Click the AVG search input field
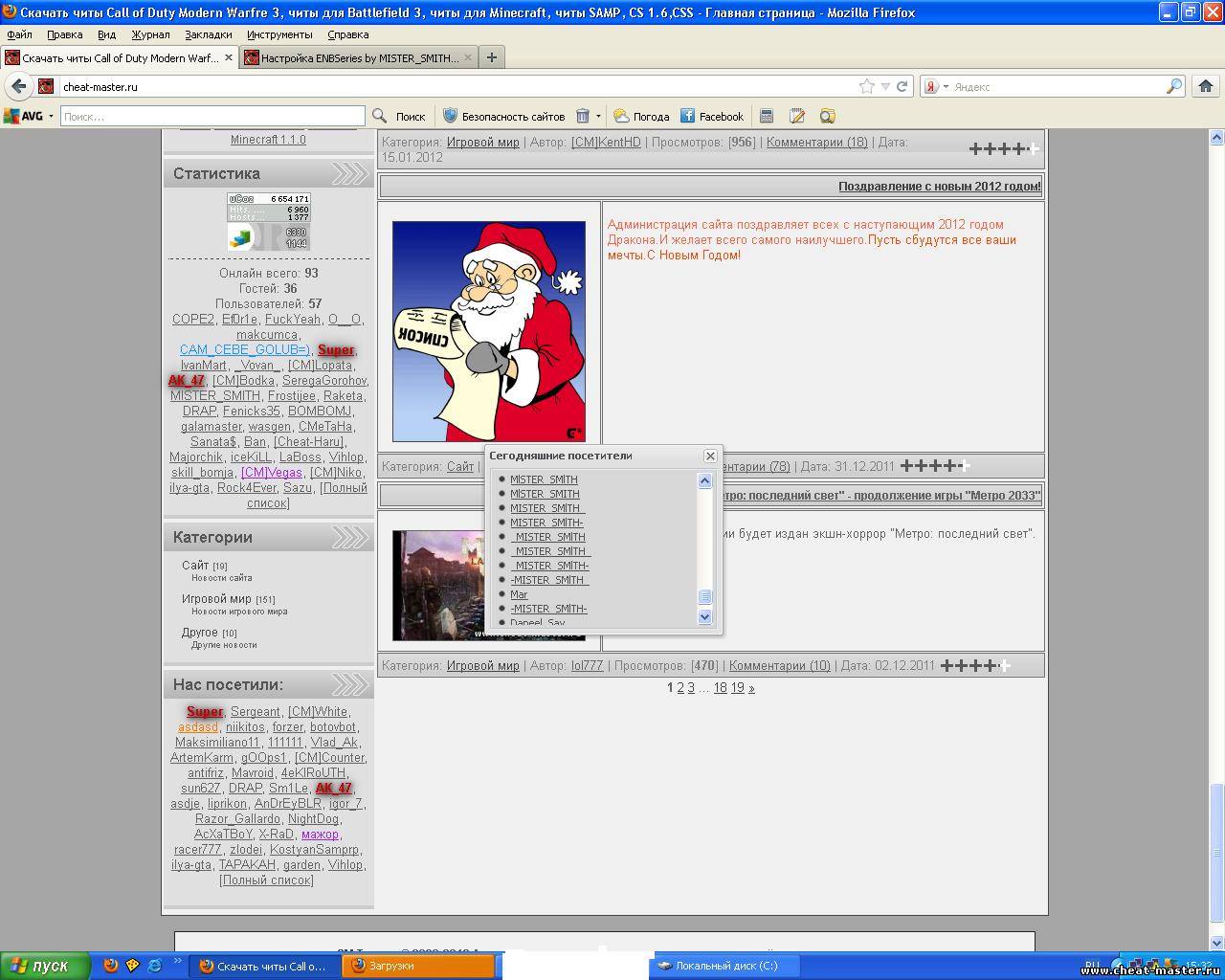1225x980 pixels. [212, 116]
